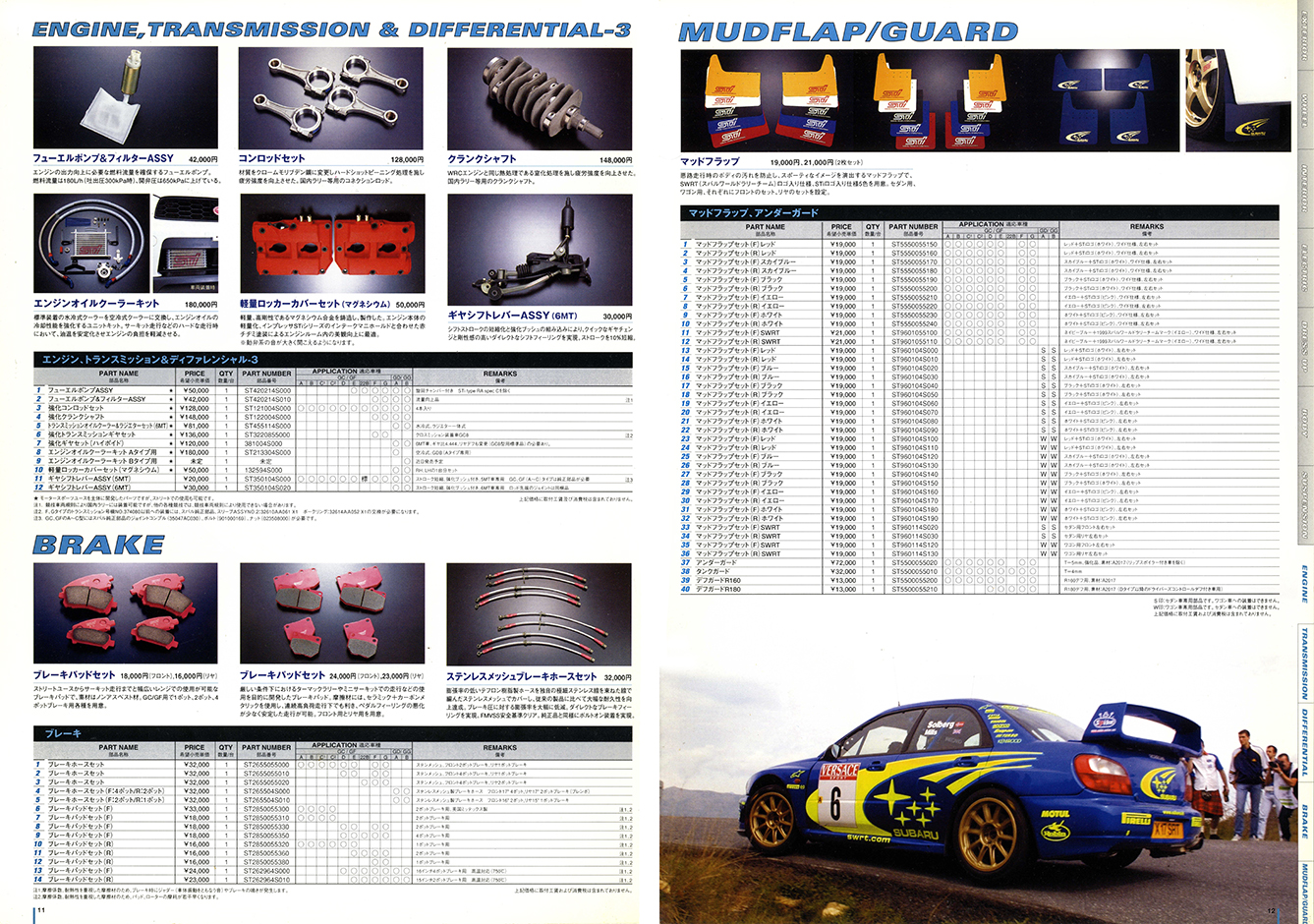Click part number ST2850055300 in brake table
This screenshot has width=1314, height=924.
tap(267, 809)
